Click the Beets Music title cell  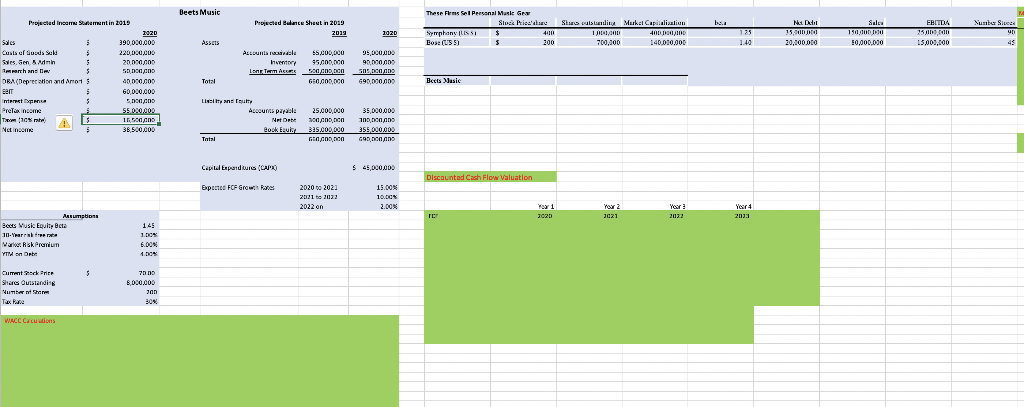[199, 13]
